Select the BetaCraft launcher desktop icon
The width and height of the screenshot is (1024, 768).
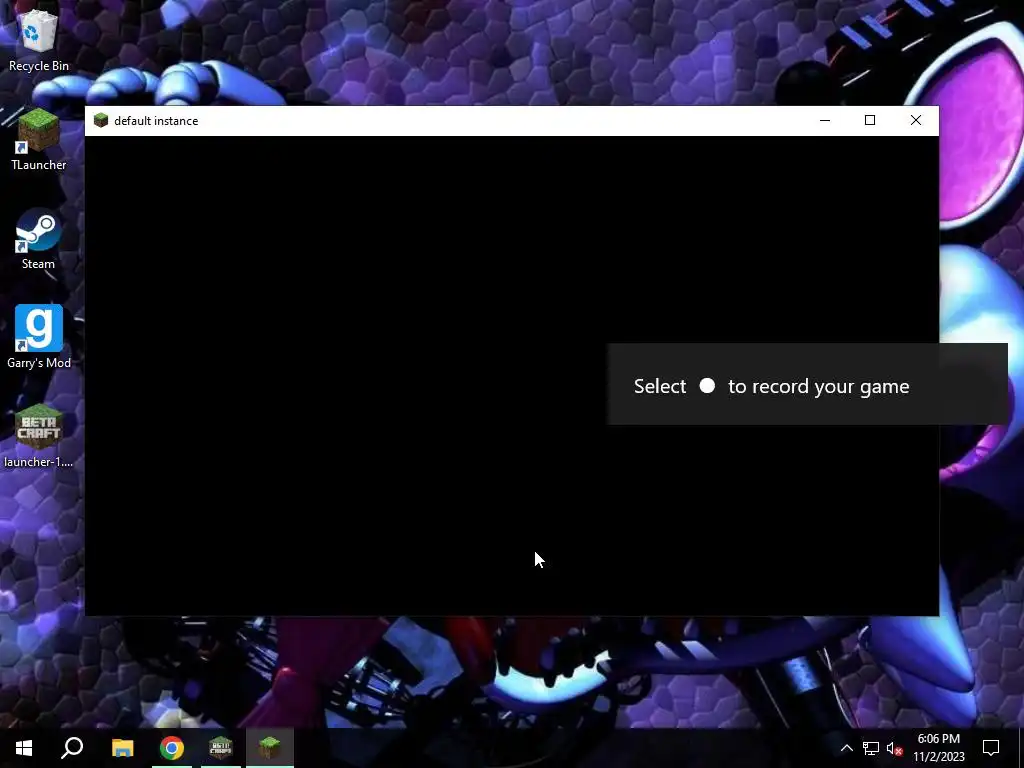point(39,436)
